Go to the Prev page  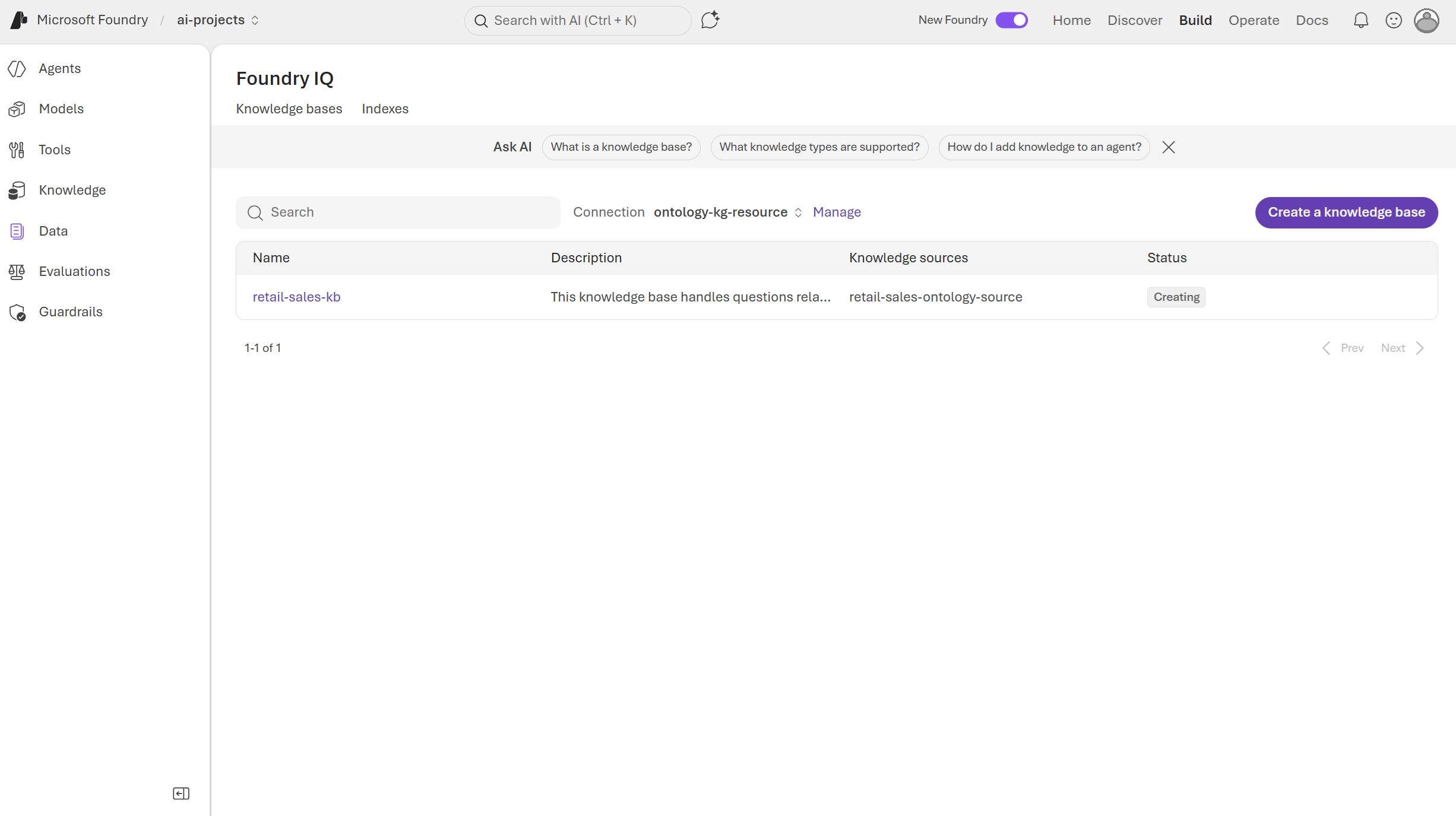1343,348
